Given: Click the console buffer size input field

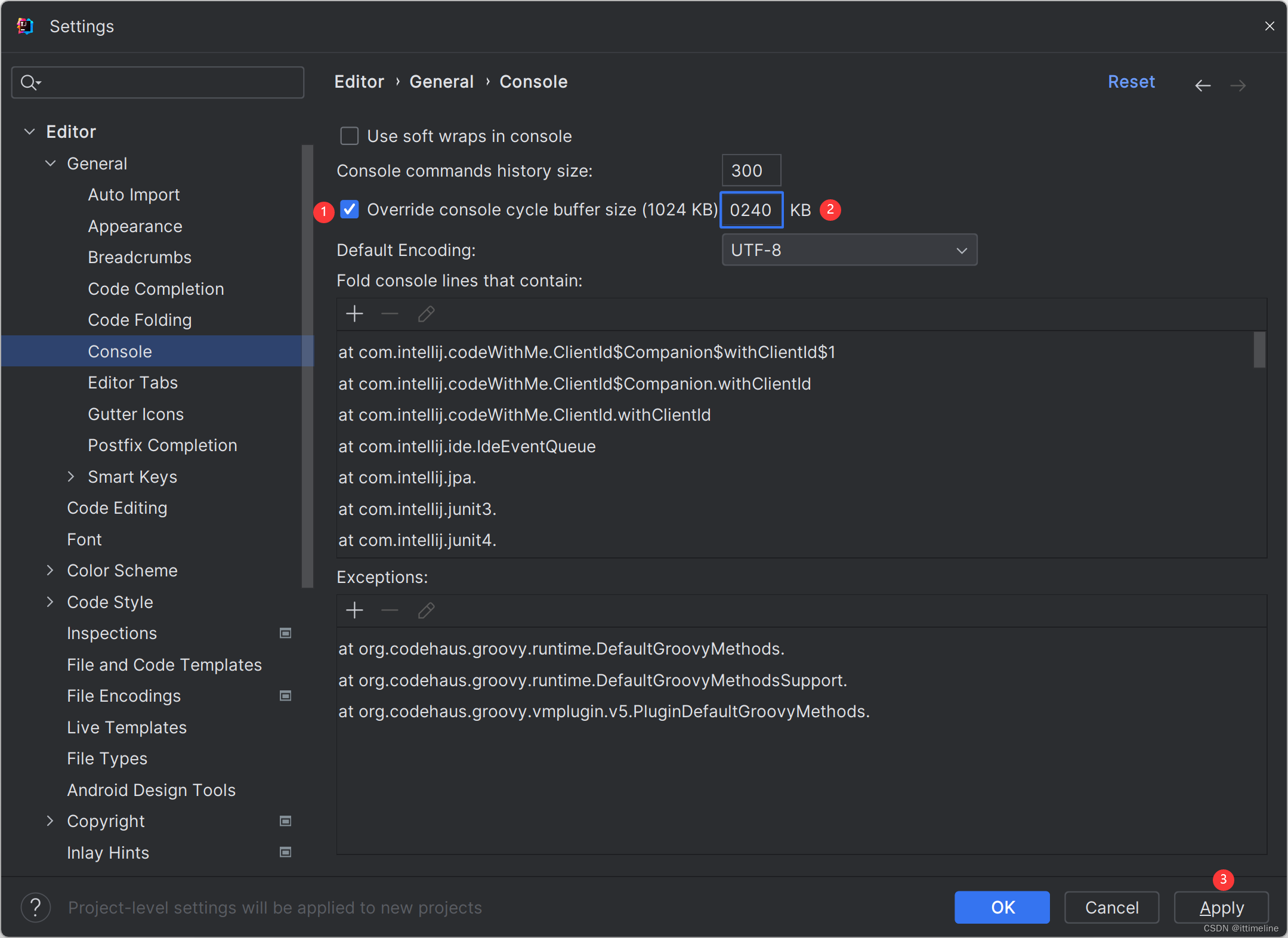Looking at the screenshot, I should 751,210.
